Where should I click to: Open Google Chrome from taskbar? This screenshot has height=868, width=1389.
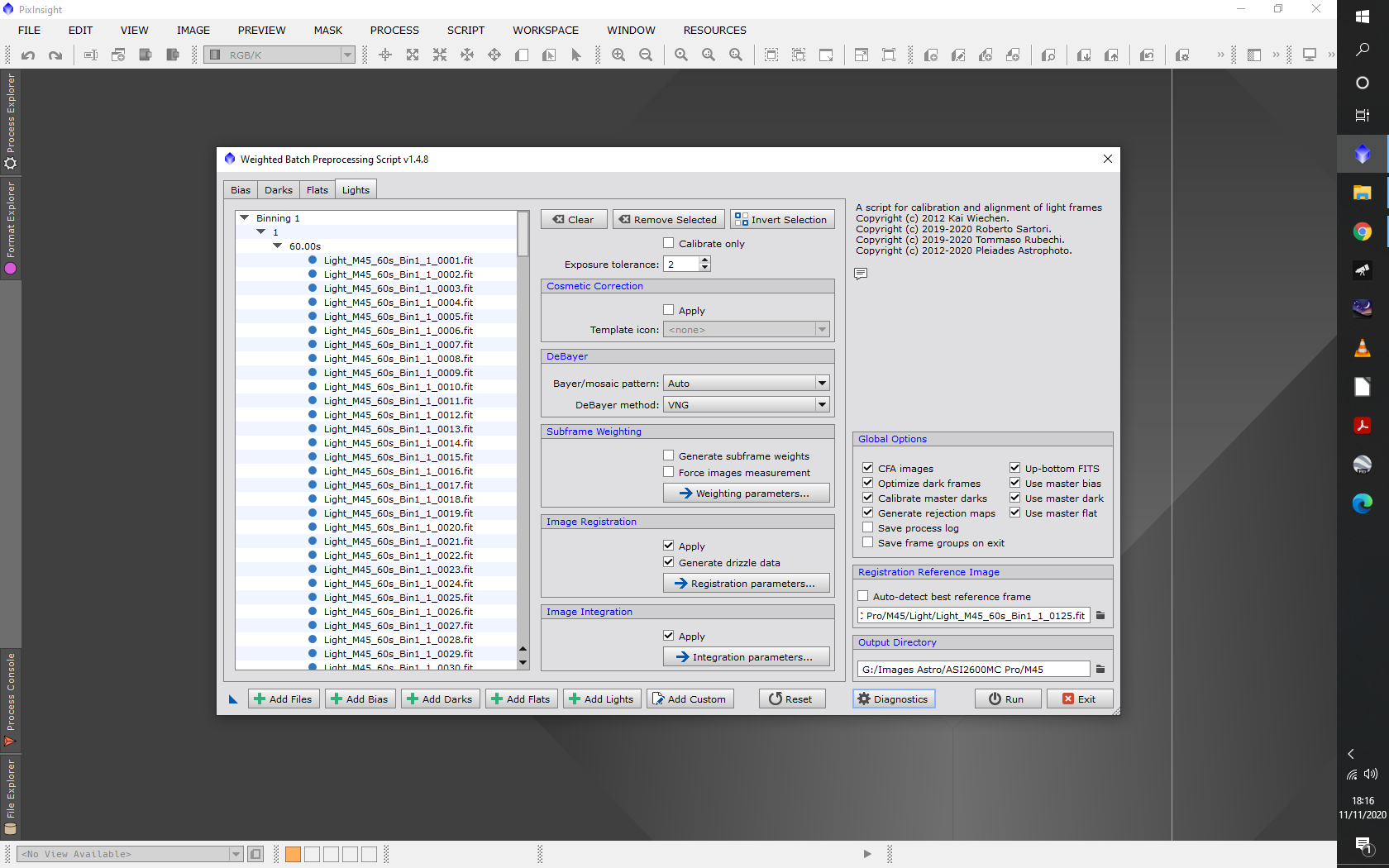pyautogui.click(x=1362, y=231)
